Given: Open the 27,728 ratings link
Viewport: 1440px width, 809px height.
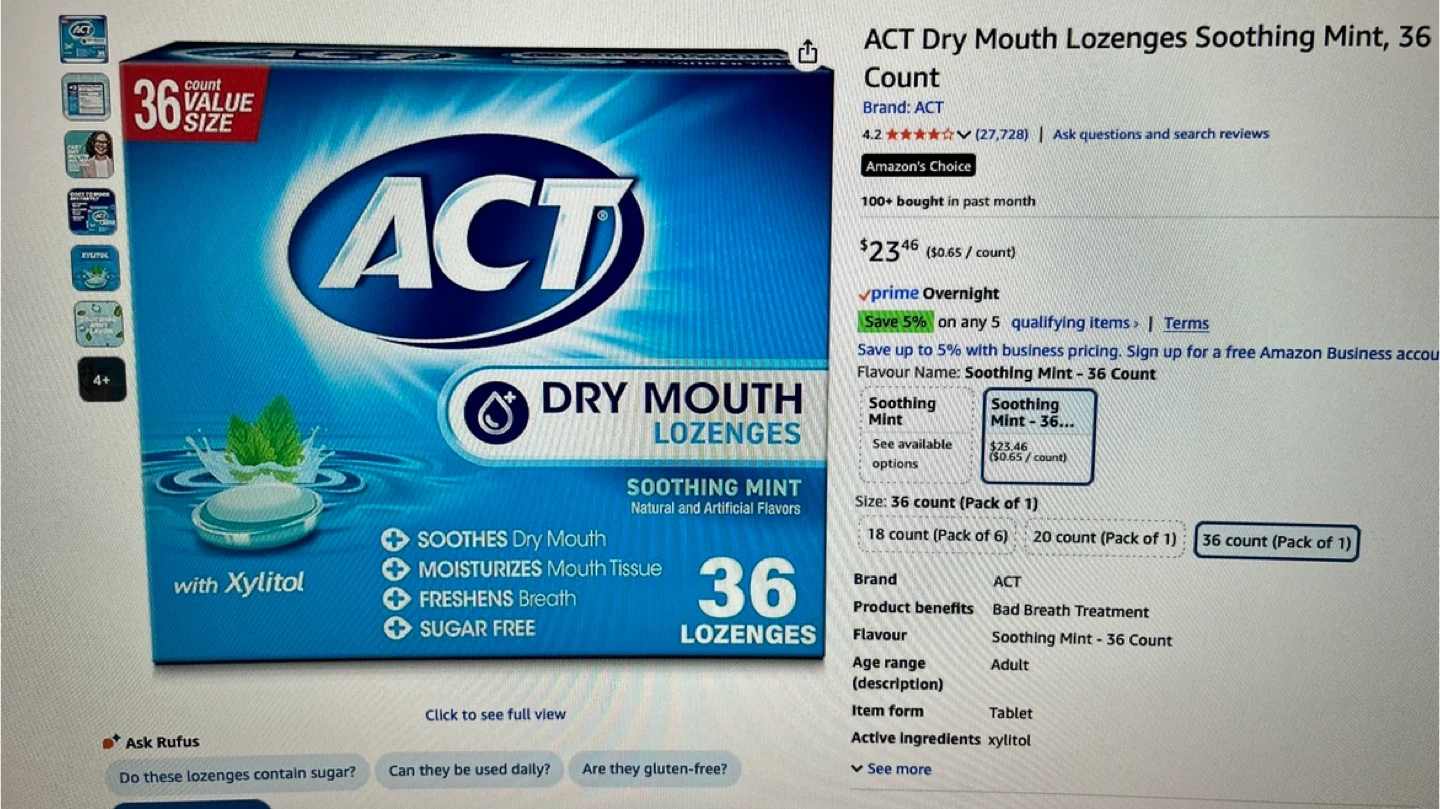Looking at the screenshot, I should [1002, 134].
